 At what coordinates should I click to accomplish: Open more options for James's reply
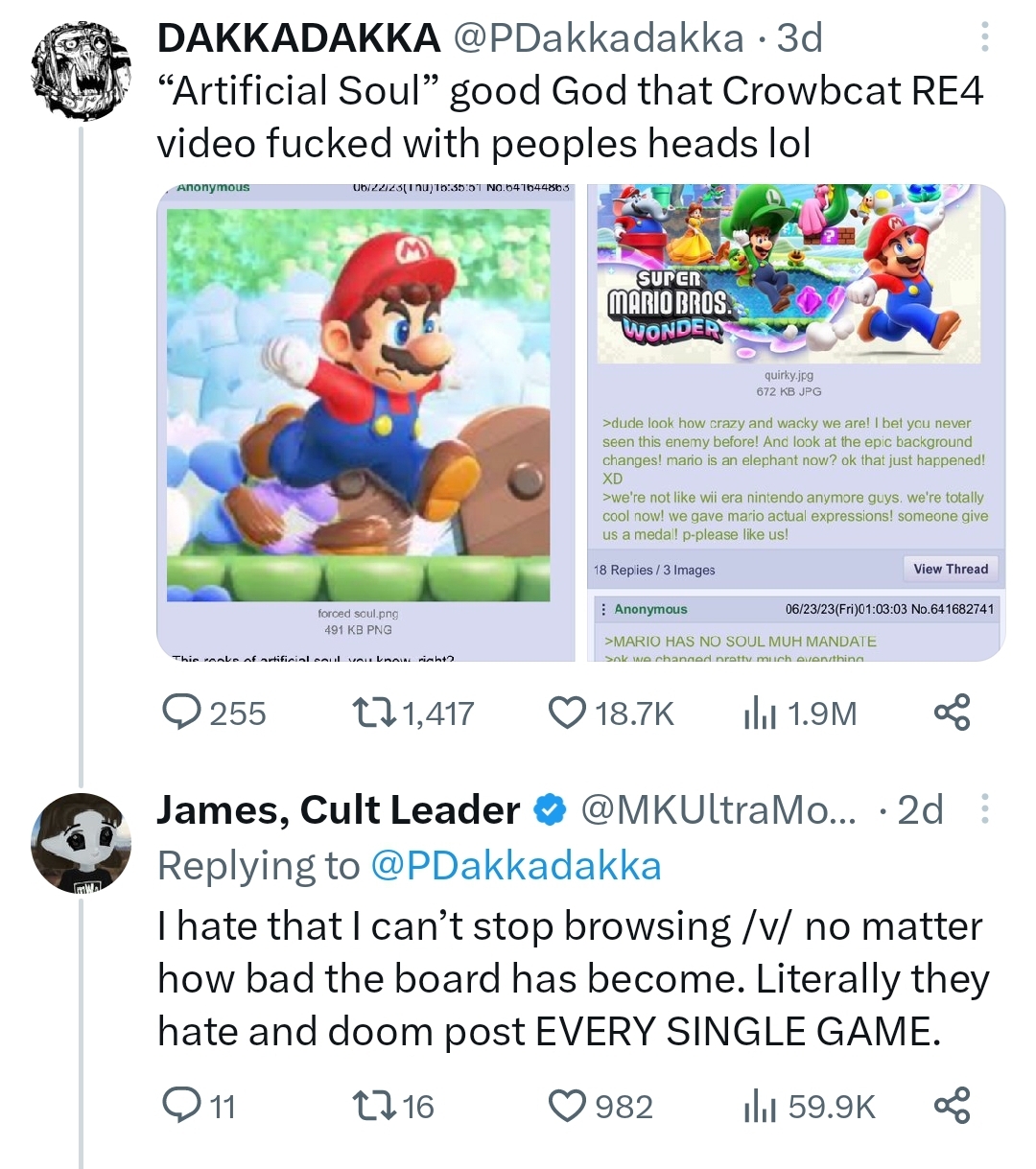click(x=984, y=809)
